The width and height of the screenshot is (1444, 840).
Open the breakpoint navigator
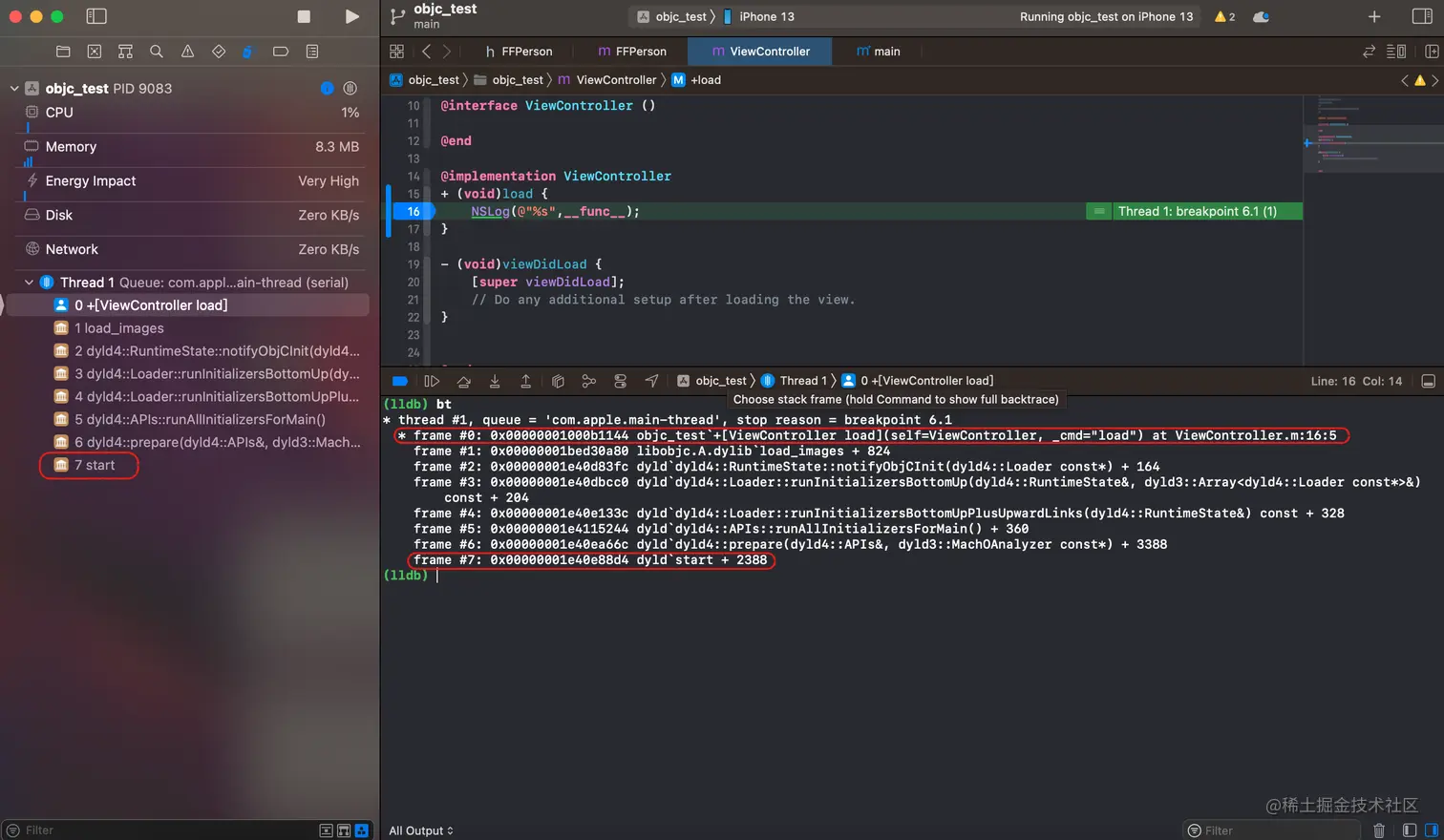[x=281, y=52]
